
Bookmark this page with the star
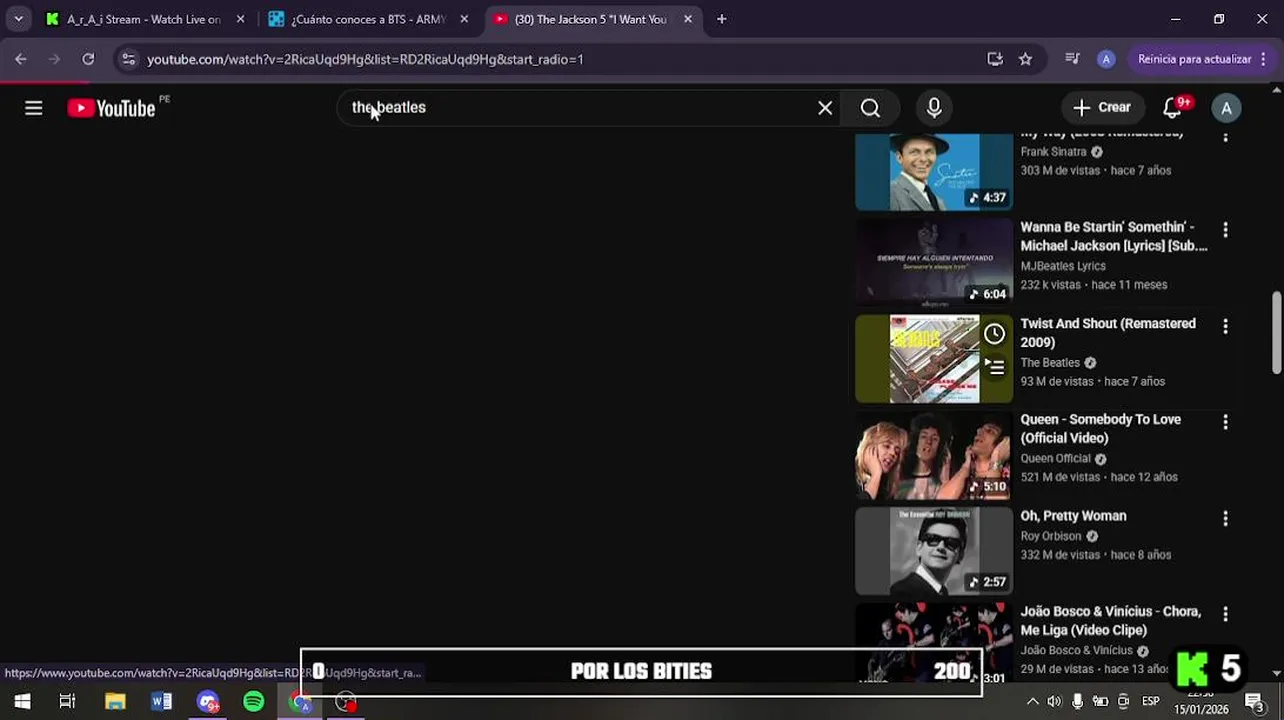click(x=1025, y=59)
